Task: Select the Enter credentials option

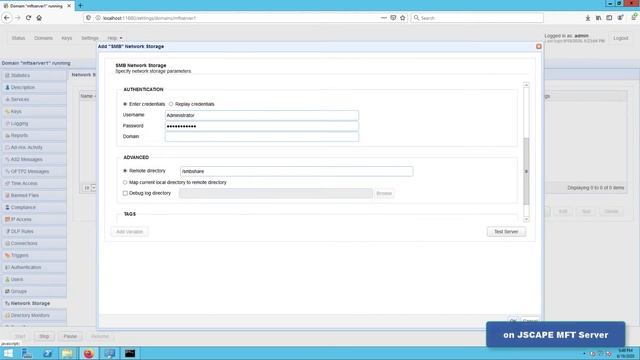Action: (125, 104)
